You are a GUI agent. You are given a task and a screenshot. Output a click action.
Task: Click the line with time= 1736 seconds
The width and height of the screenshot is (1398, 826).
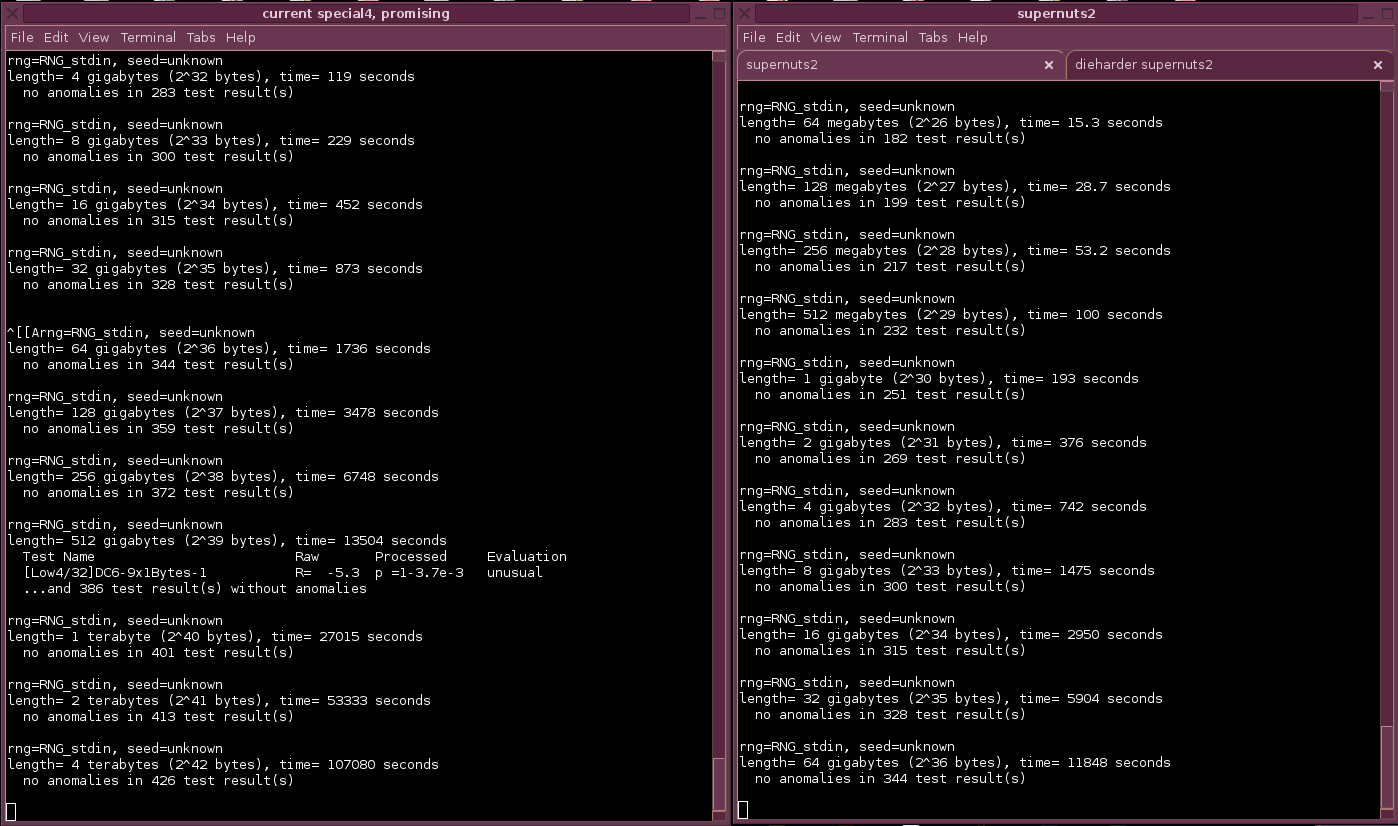click(x=219, y=348)
